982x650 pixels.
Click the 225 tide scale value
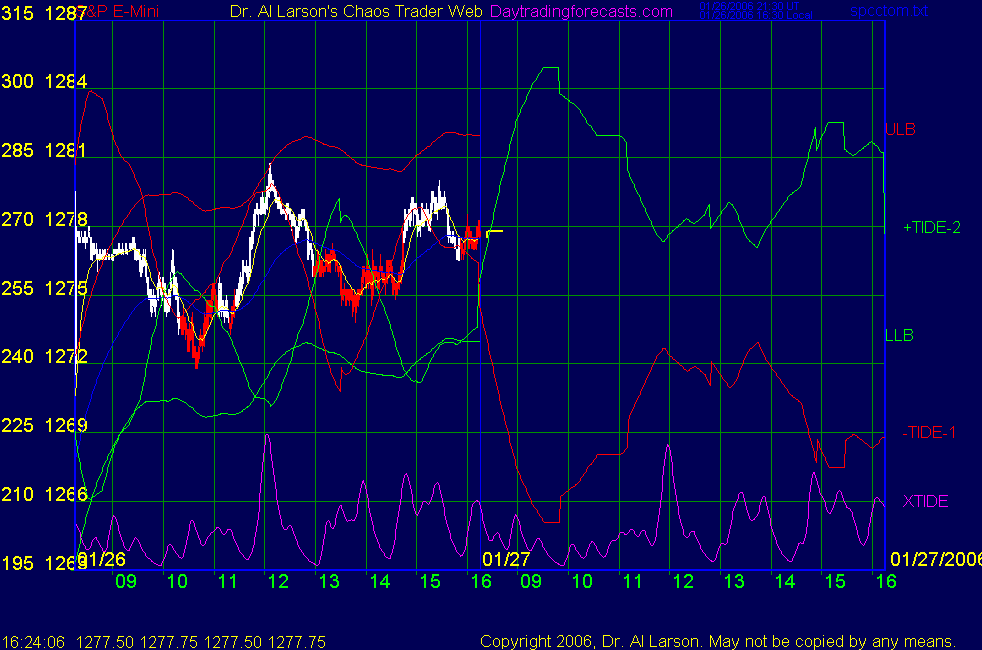[17, 425]
